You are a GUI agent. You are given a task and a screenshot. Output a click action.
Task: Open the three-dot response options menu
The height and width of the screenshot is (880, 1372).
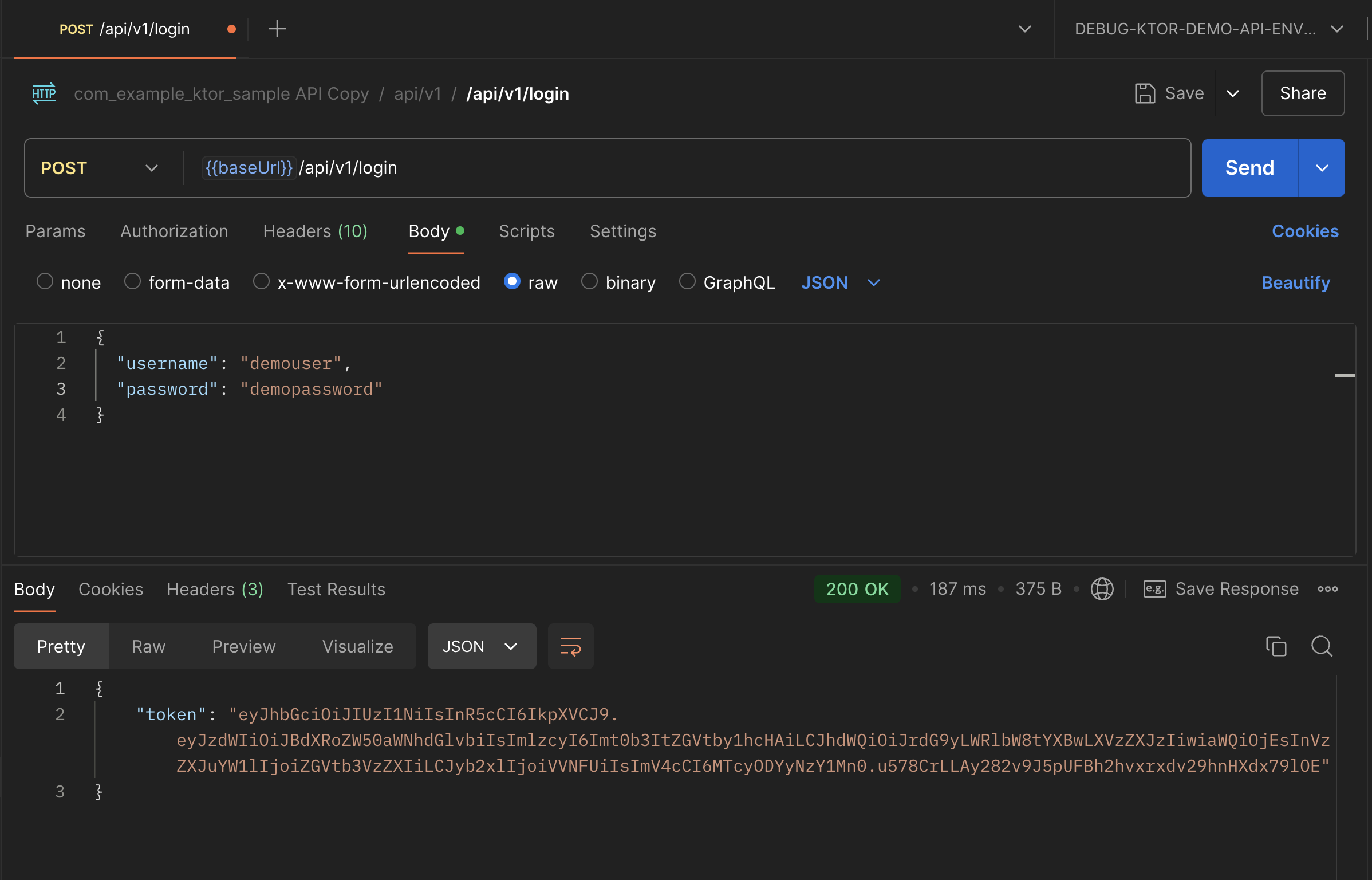pos(1327,589)
